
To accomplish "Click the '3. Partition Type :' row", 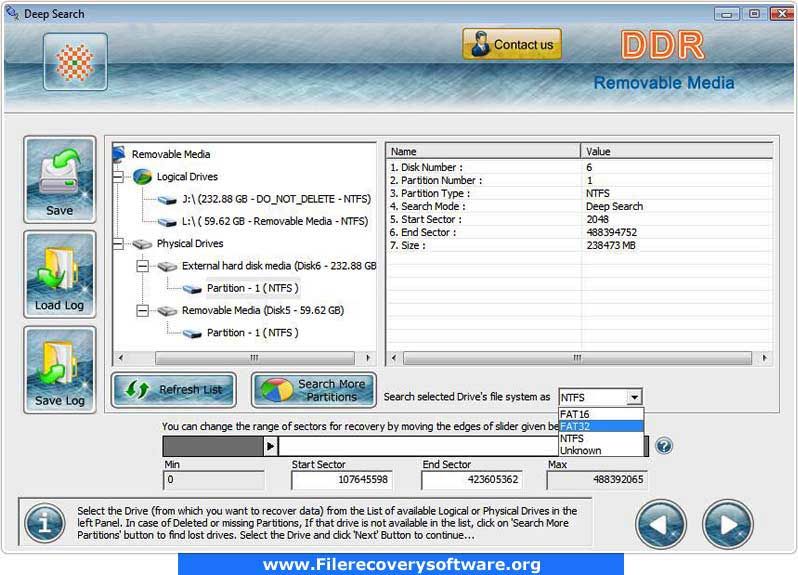I will [x=580, y=193].
